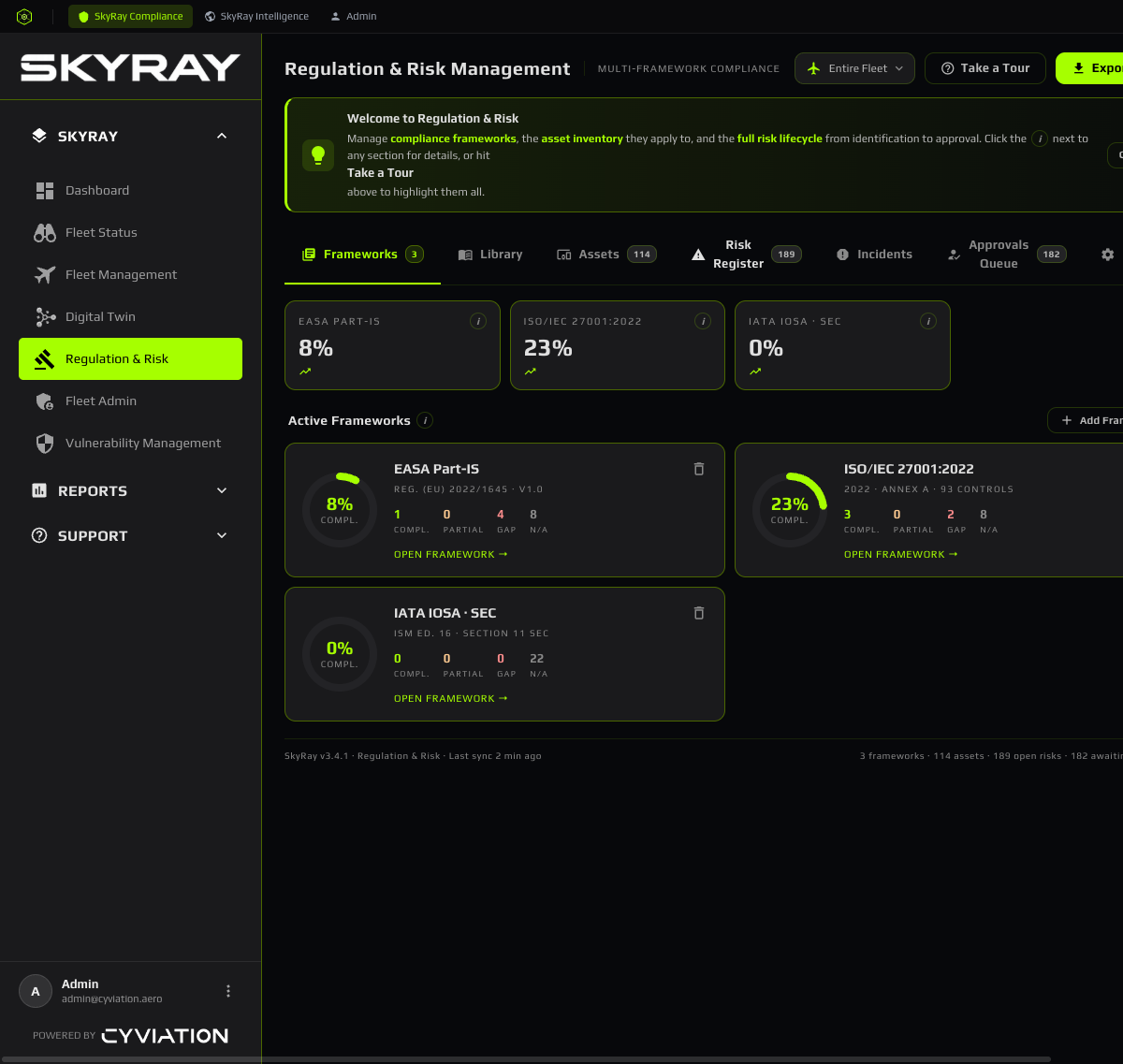Click the info icon beside Active Frameworks
The height and width of the screenshot is (1064, 1123).
point(425,420)
